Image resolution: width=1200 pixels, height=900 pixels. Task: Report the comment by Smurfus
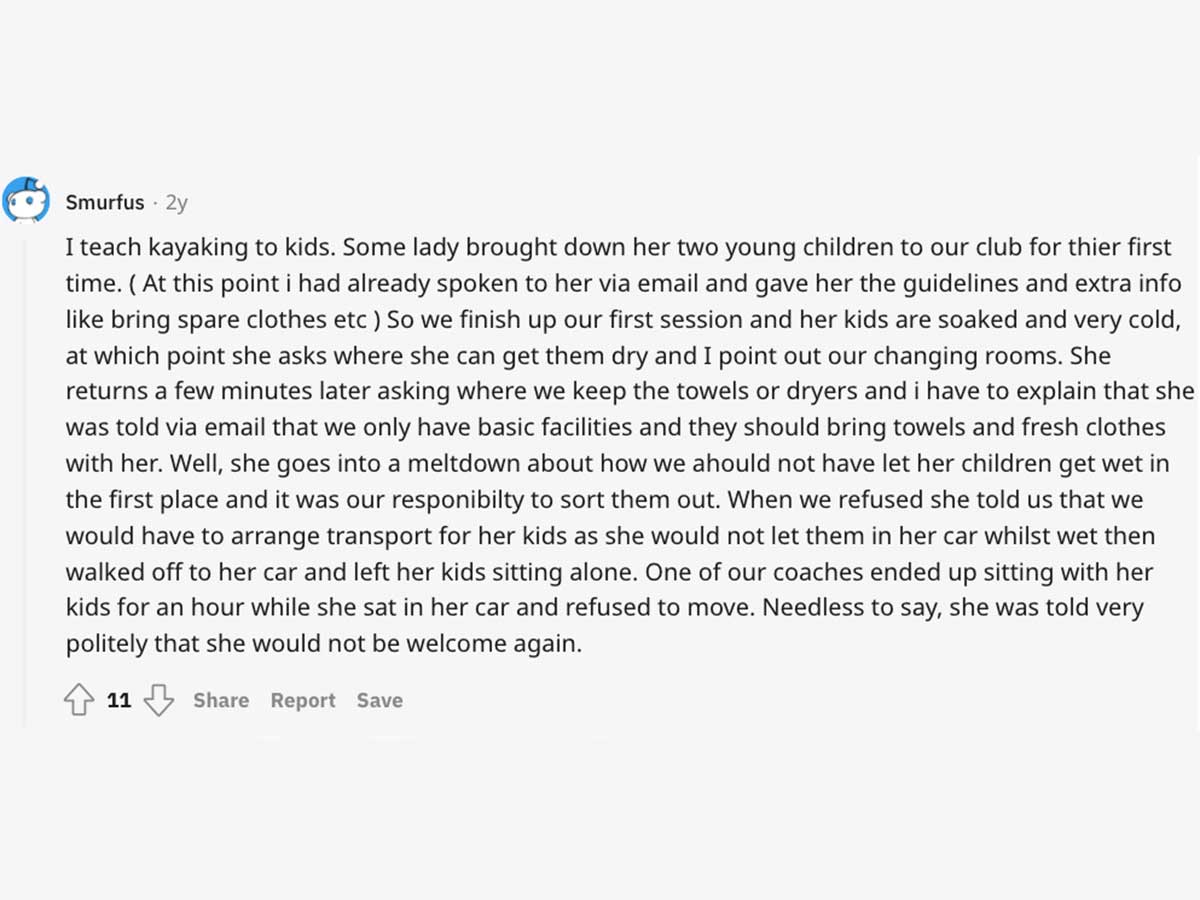[303, 700]
